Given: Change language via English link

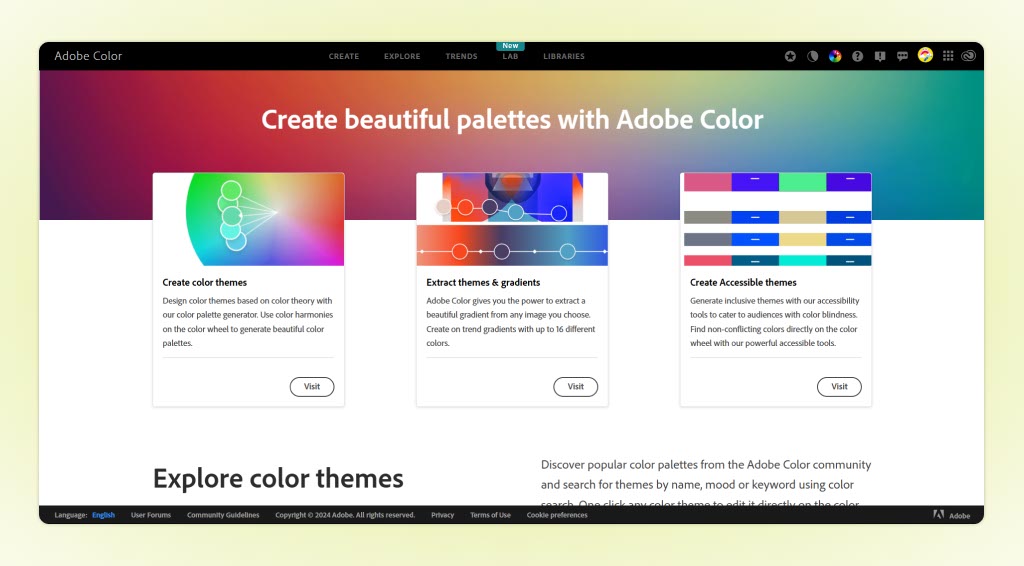Looking at the screenshot, I should (103, 515).
